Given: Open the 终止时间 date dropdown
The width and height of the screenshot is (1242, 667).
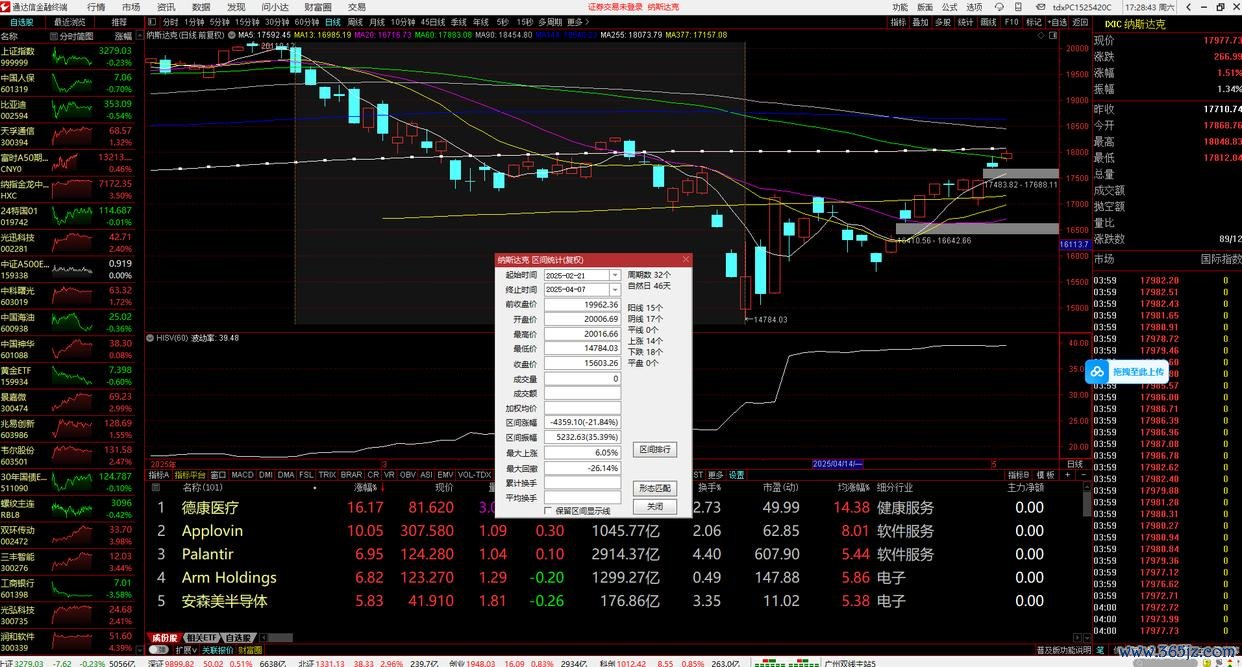Looking at the screenshot, I should (x=617, y=289).
